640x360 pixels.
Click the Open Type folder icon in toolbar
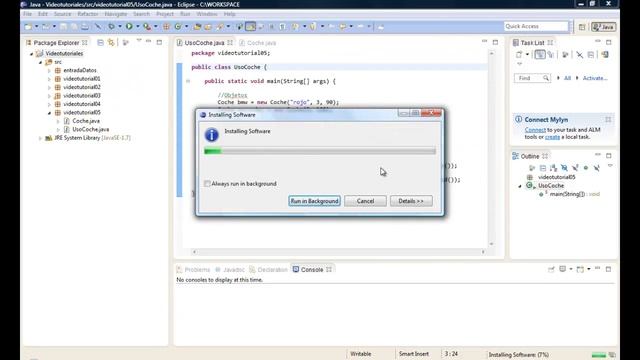(197, 27)
